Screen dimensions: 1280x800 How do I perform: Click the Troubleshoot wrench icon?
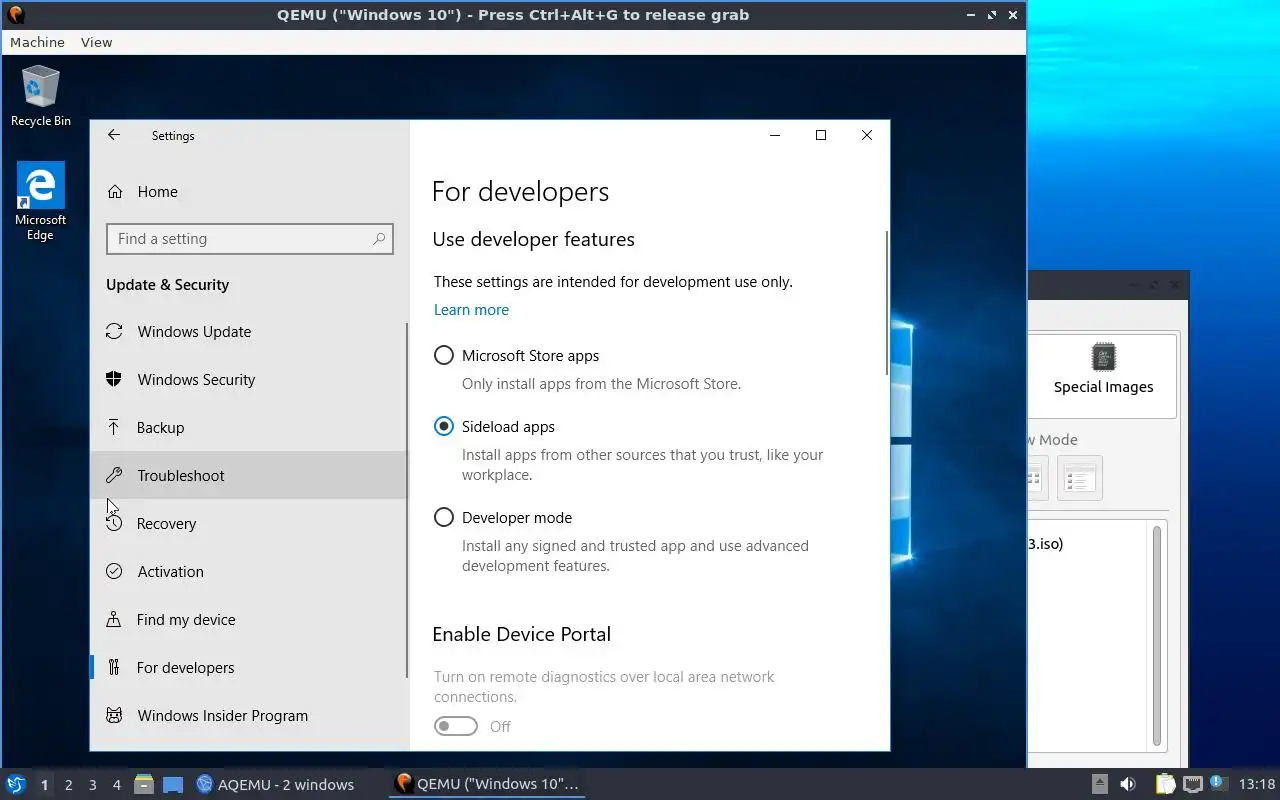[x=114, y=476]
